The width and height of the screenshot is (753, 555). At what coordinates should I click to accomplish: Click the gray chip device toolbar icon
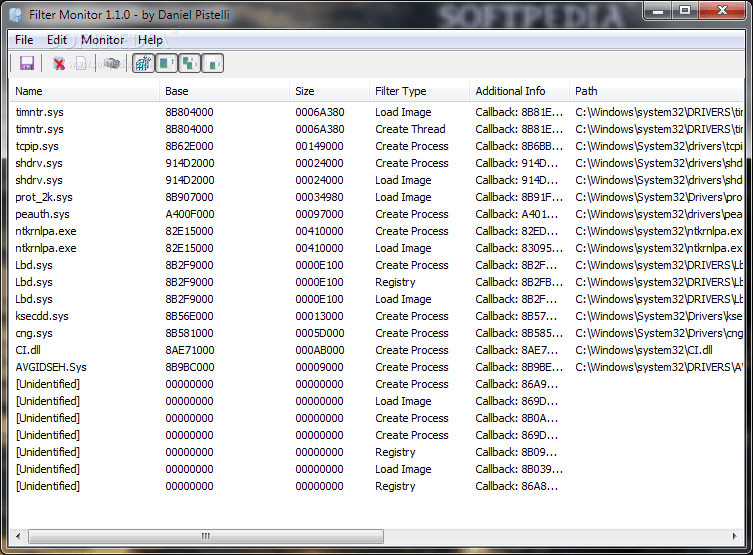[112, 63]
